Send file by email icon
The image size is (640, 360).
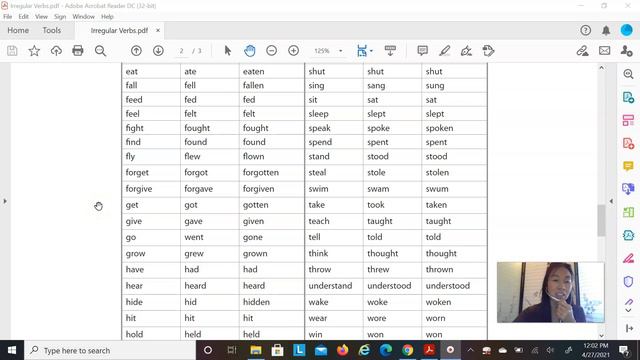pyautogui.click(x=604, y=51)
